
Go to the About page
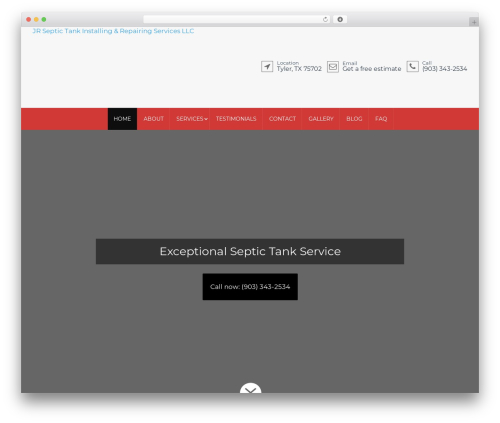coord(153,119)
